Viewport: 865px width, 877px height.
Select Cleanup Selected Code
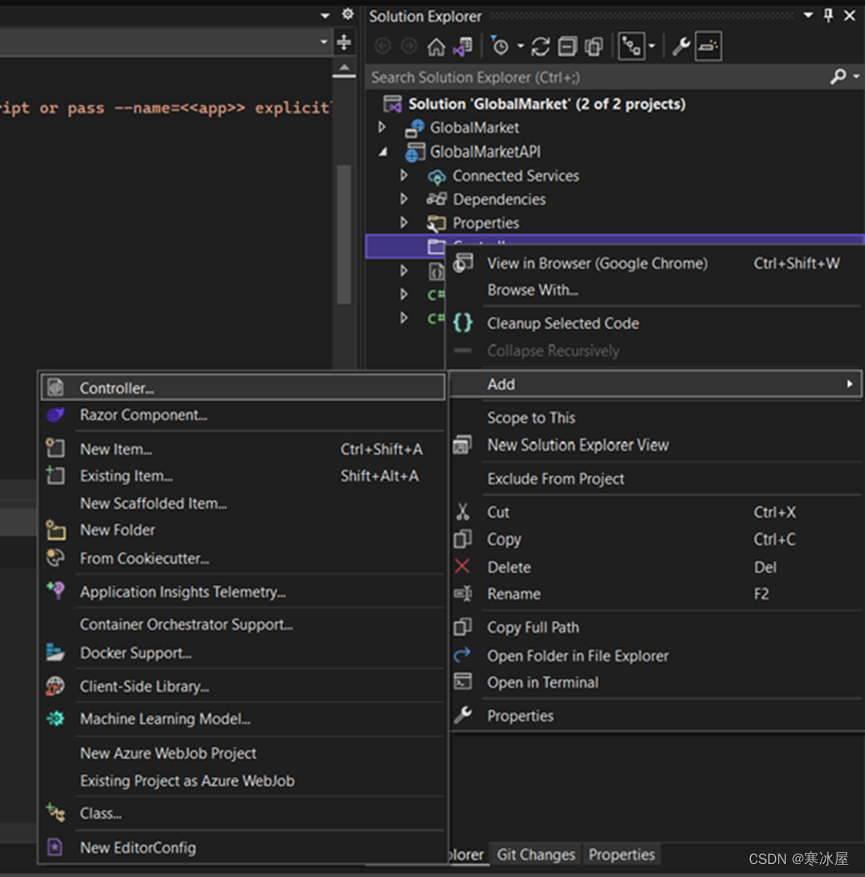click(655, 323)
